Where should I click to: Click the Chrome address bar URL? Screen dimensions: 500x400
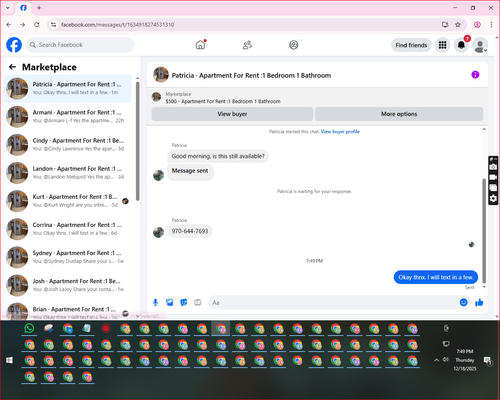(x=117, y=25)
